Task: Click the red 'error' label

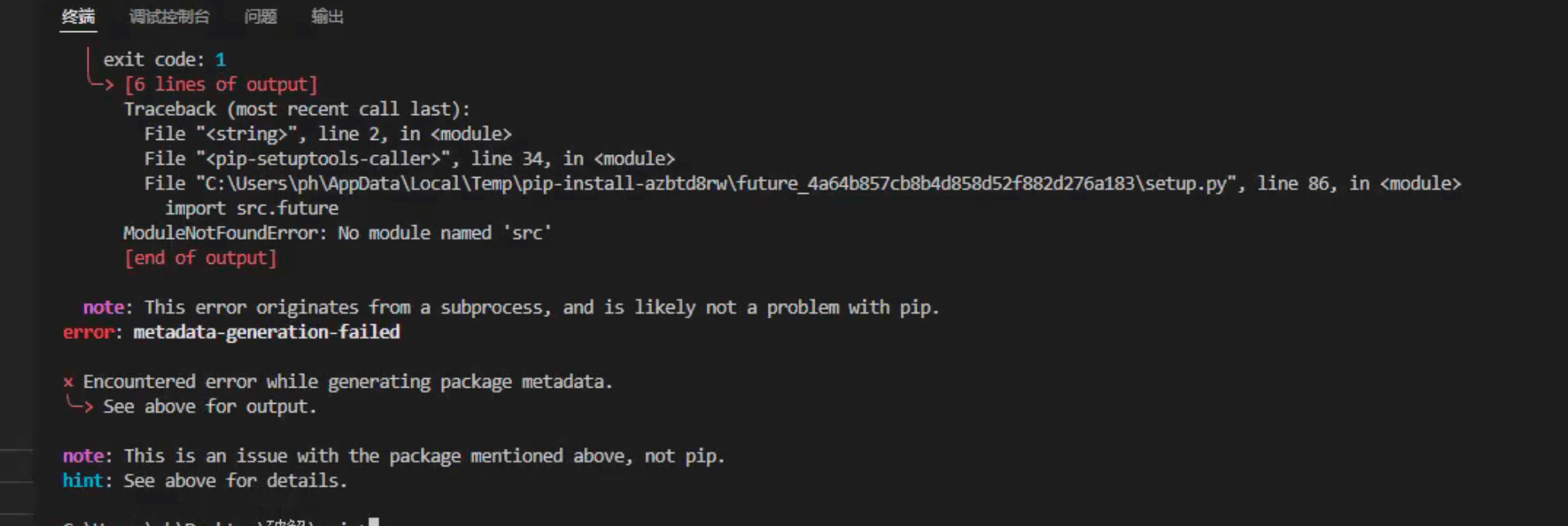Action: point(89,332)
